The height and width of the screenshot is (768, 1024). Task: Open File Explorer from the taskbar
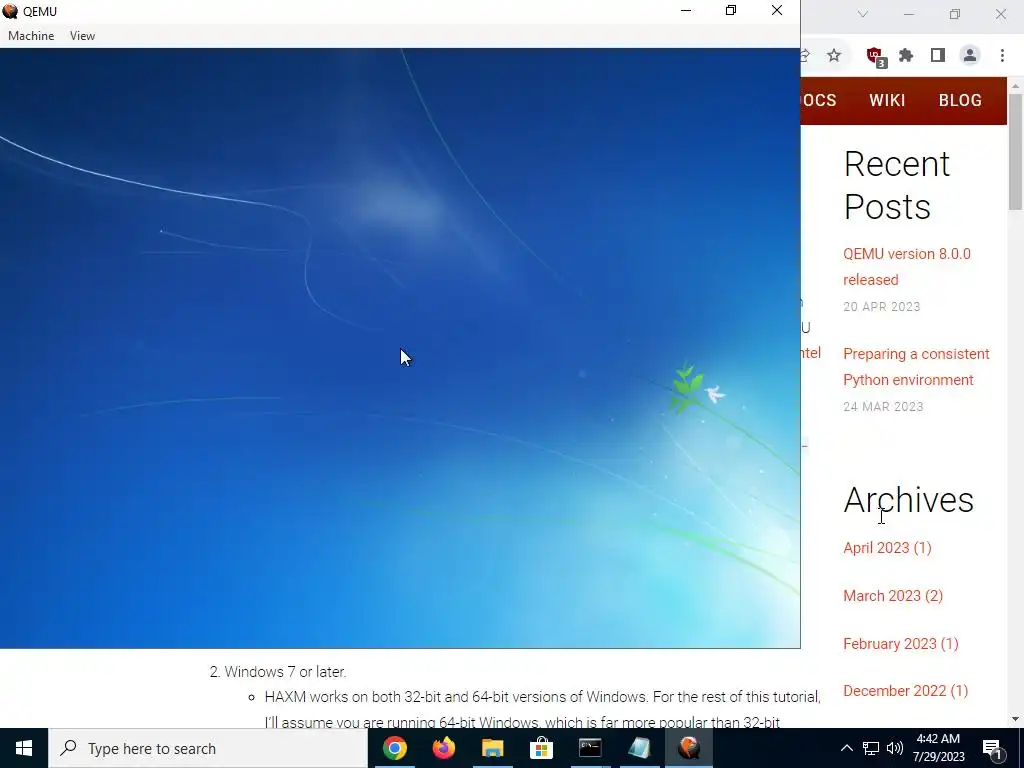tap(492, 748)
